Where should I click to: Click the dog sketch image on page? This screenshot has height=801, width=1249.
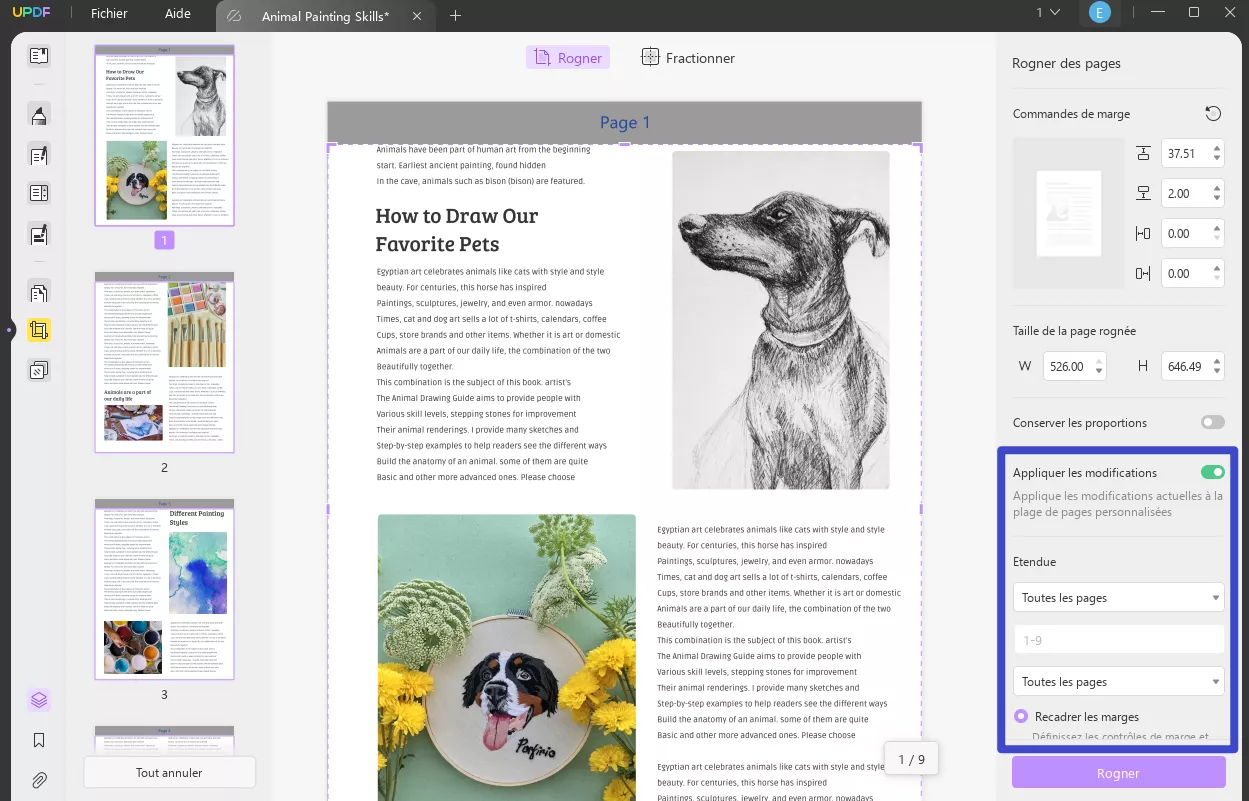point(780,320)
